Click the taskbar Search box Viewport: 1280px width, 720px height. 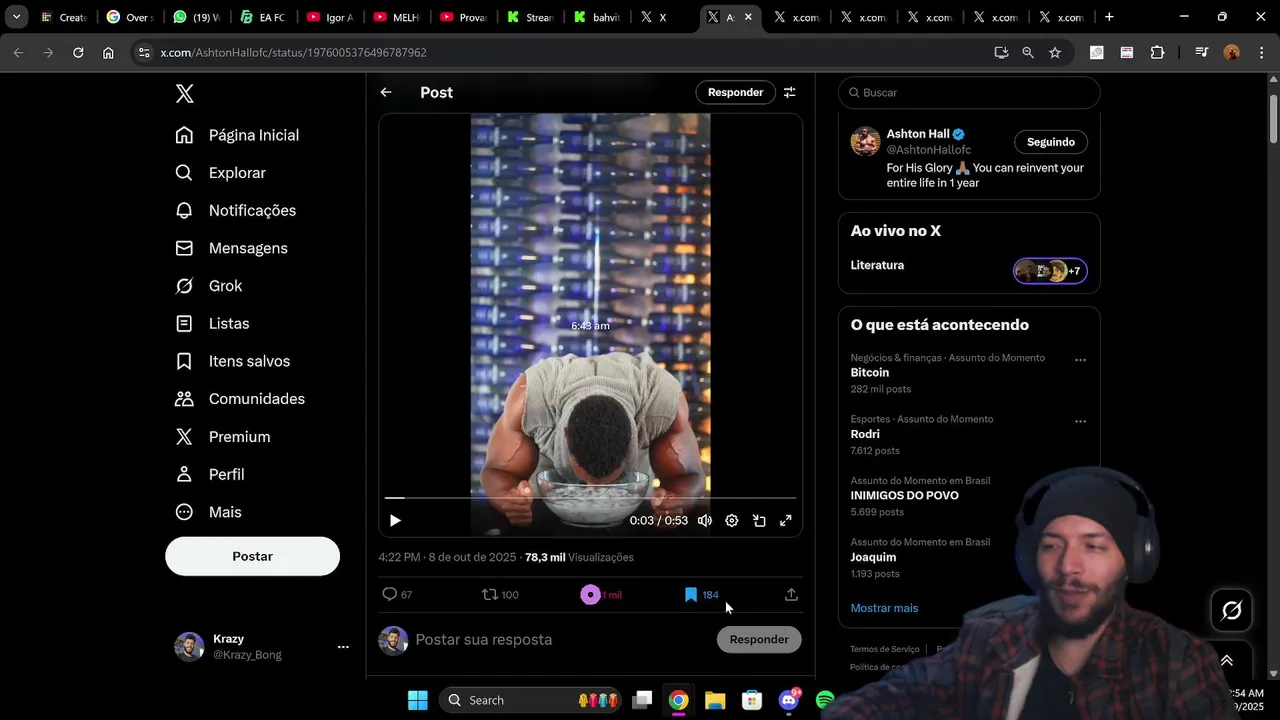tap(532, 700)
